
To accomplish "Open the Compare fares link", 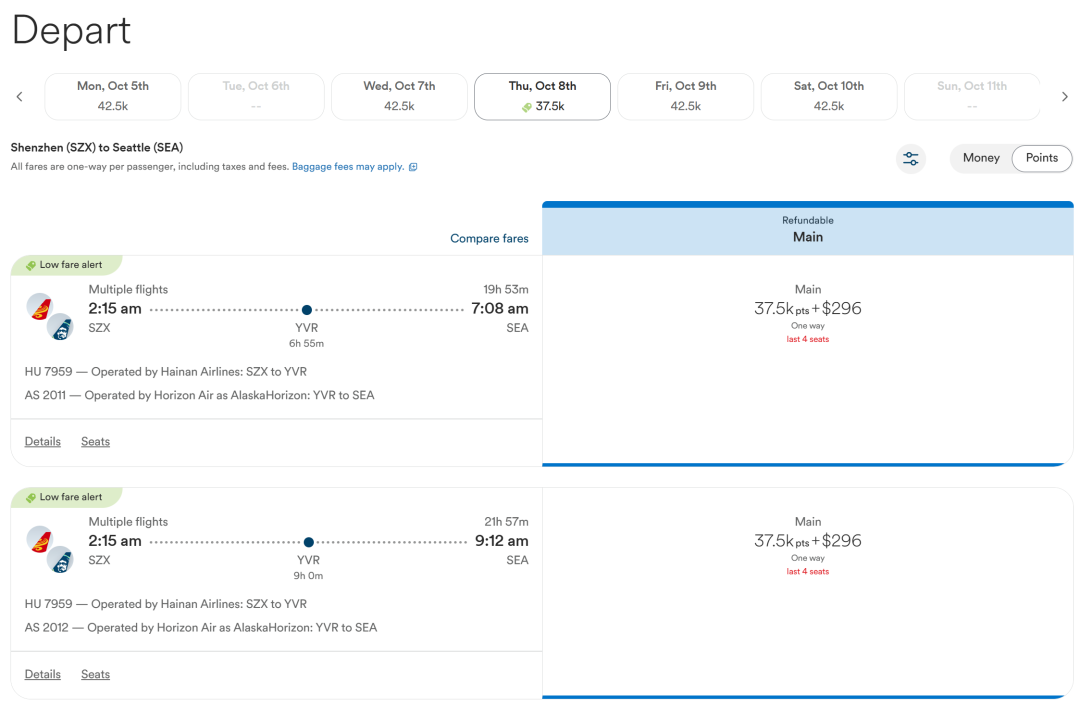I will [x=489, y=238].
